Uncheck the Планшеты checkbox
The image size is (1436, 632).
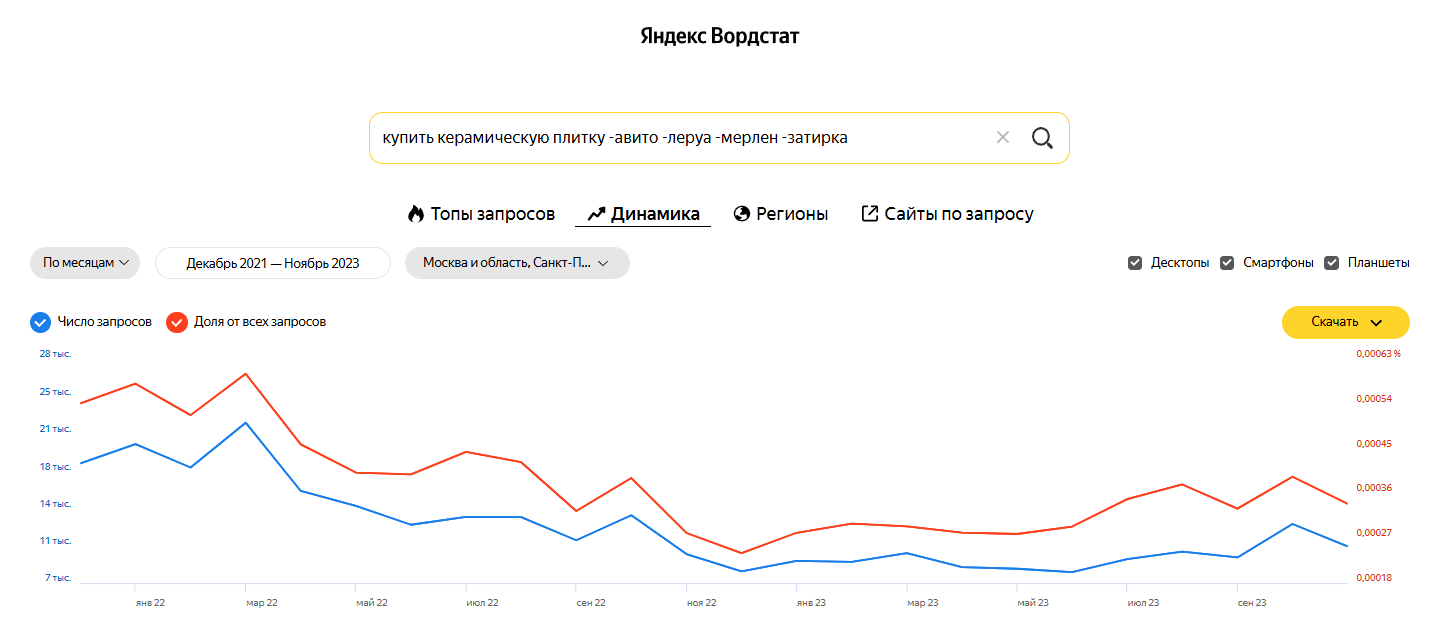(x=1332, y=263)
